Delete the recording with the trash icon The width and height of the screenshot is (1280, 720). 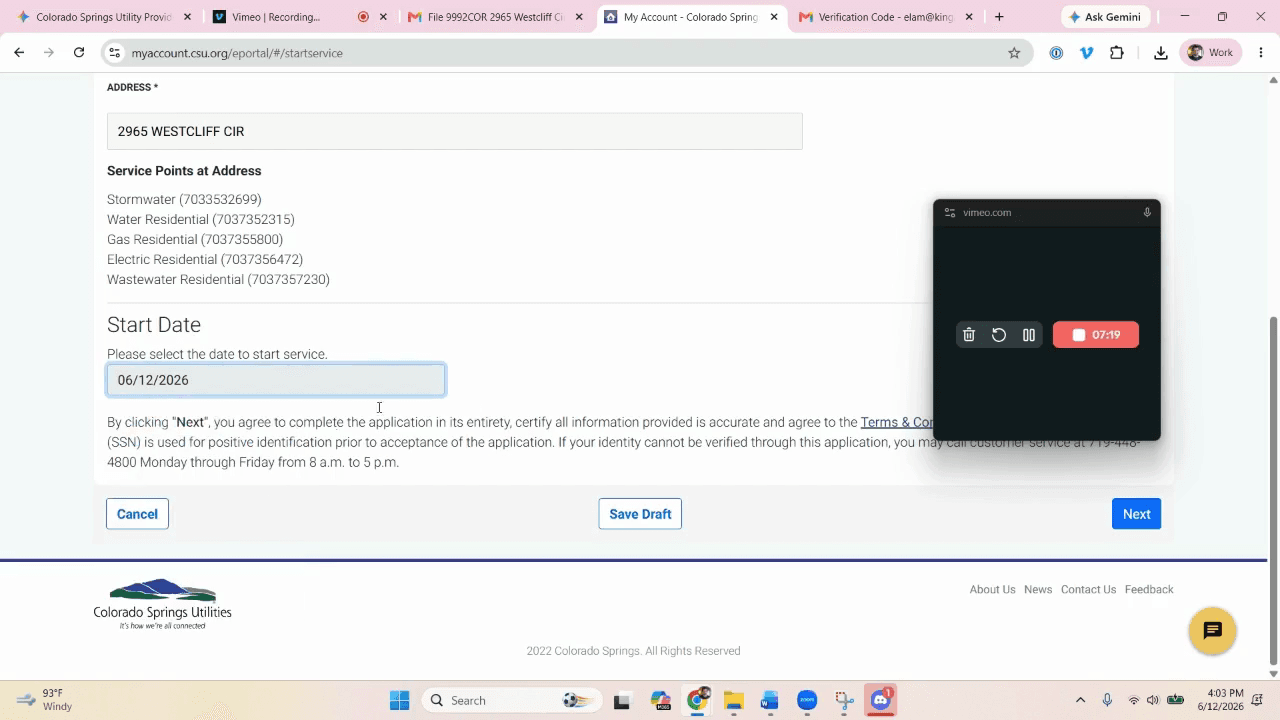(968, 335)
